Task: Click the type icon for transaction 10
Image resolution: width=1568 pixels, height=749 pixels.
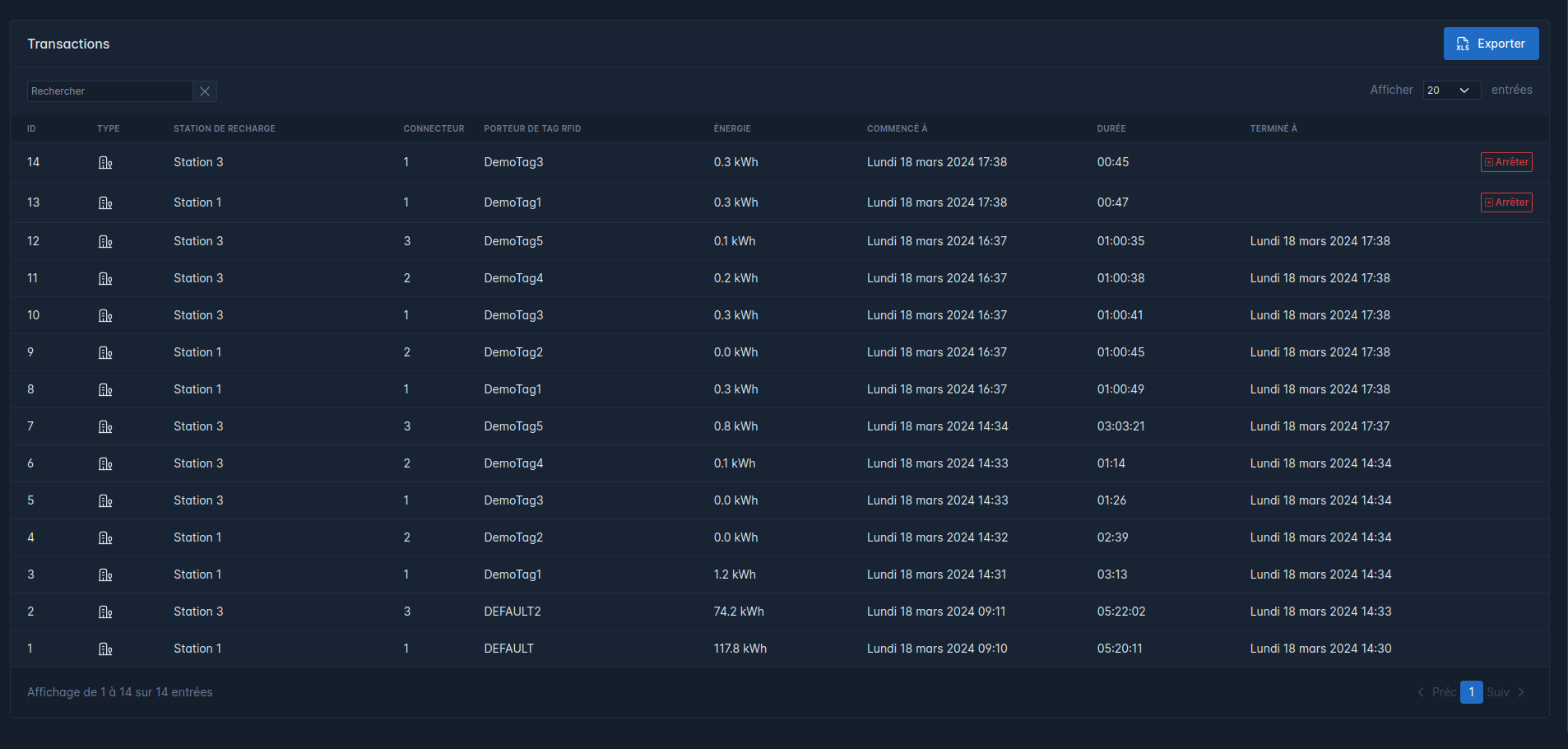Action: point(105,316)
